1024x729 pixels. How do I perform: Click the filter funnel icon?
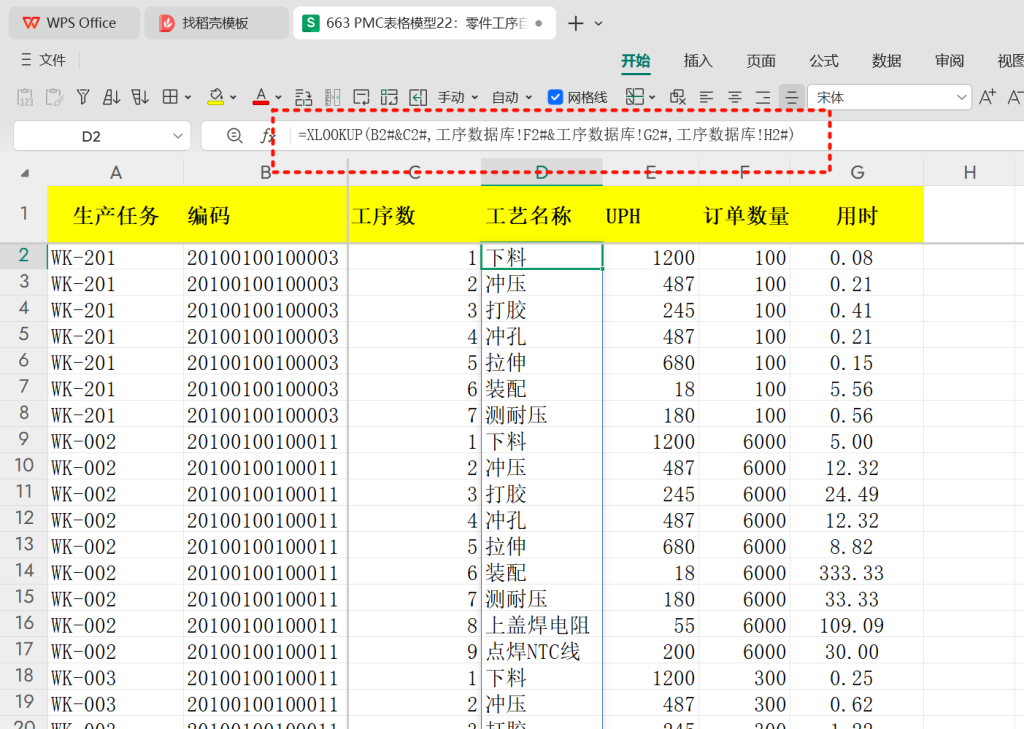point(83,97)
